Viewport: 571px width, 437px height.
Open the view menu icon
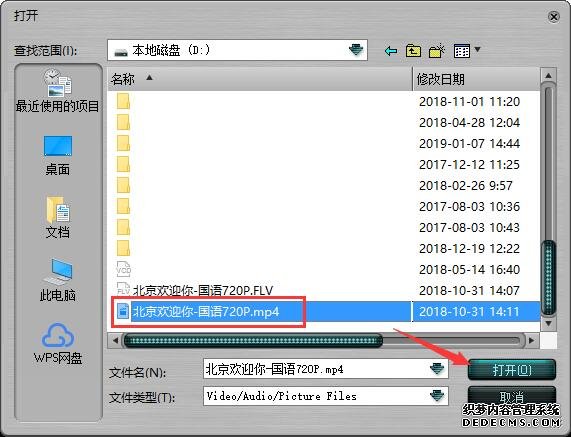click(467, 51)
